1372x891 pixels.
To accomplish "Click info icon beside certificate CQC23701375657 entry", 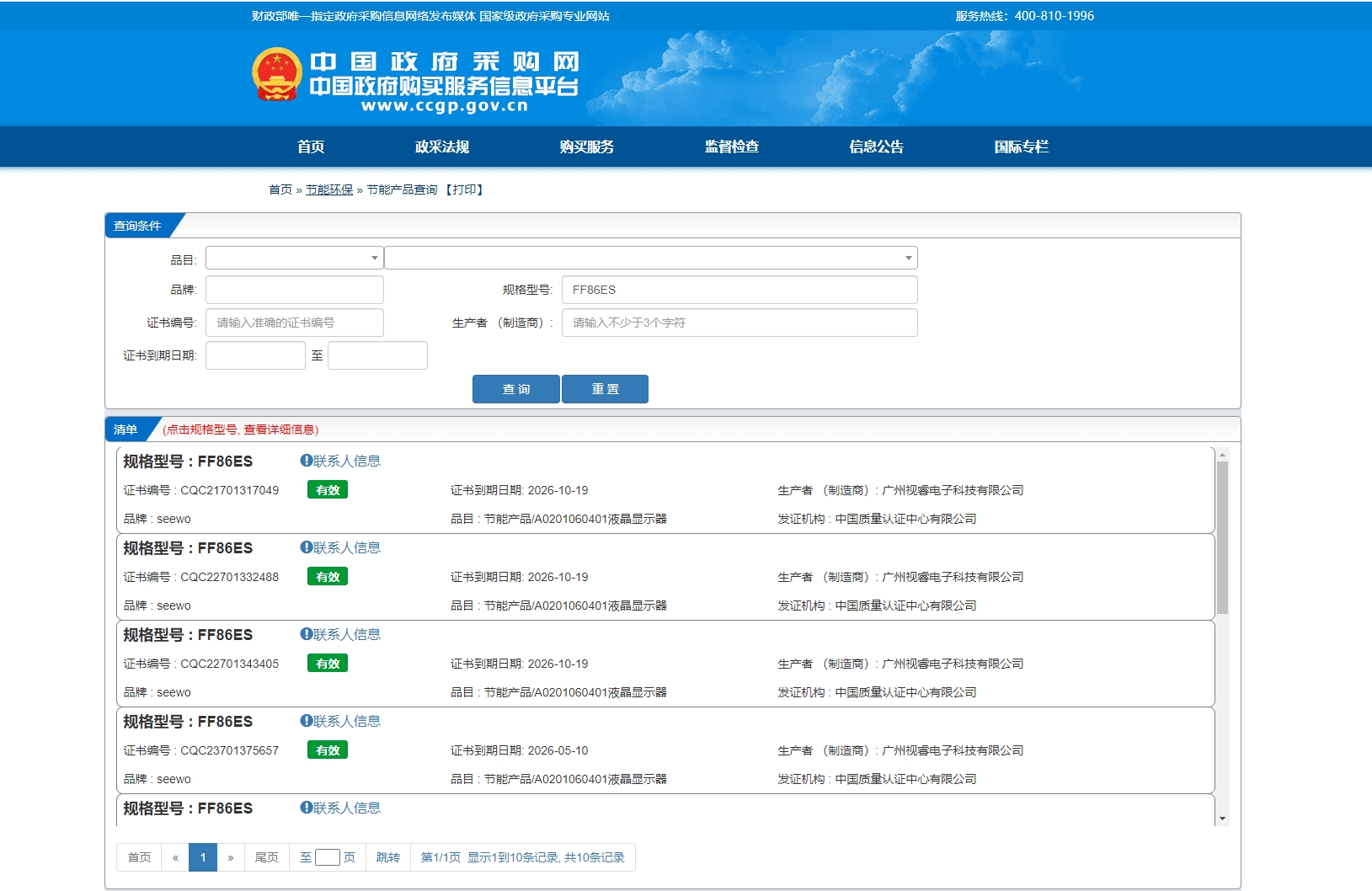I will (x=307, y=721).
